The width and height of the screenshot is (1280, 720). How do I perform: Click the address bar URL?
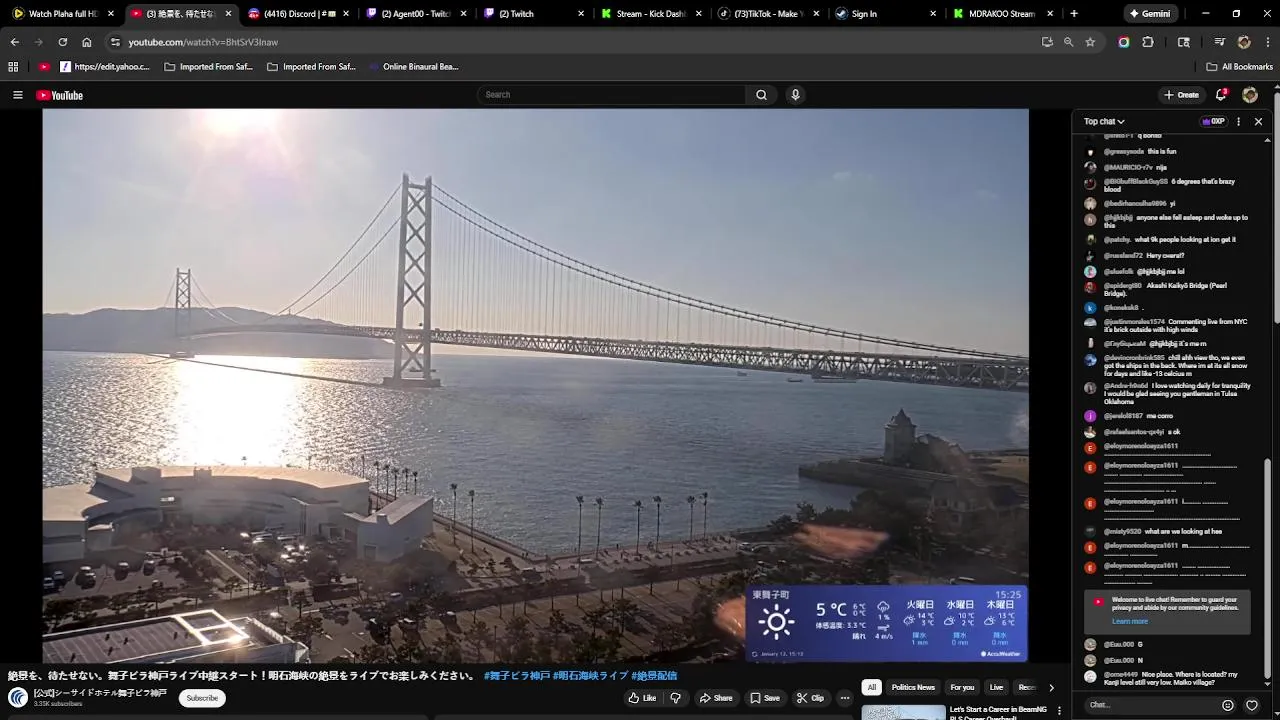pos(203,42)
